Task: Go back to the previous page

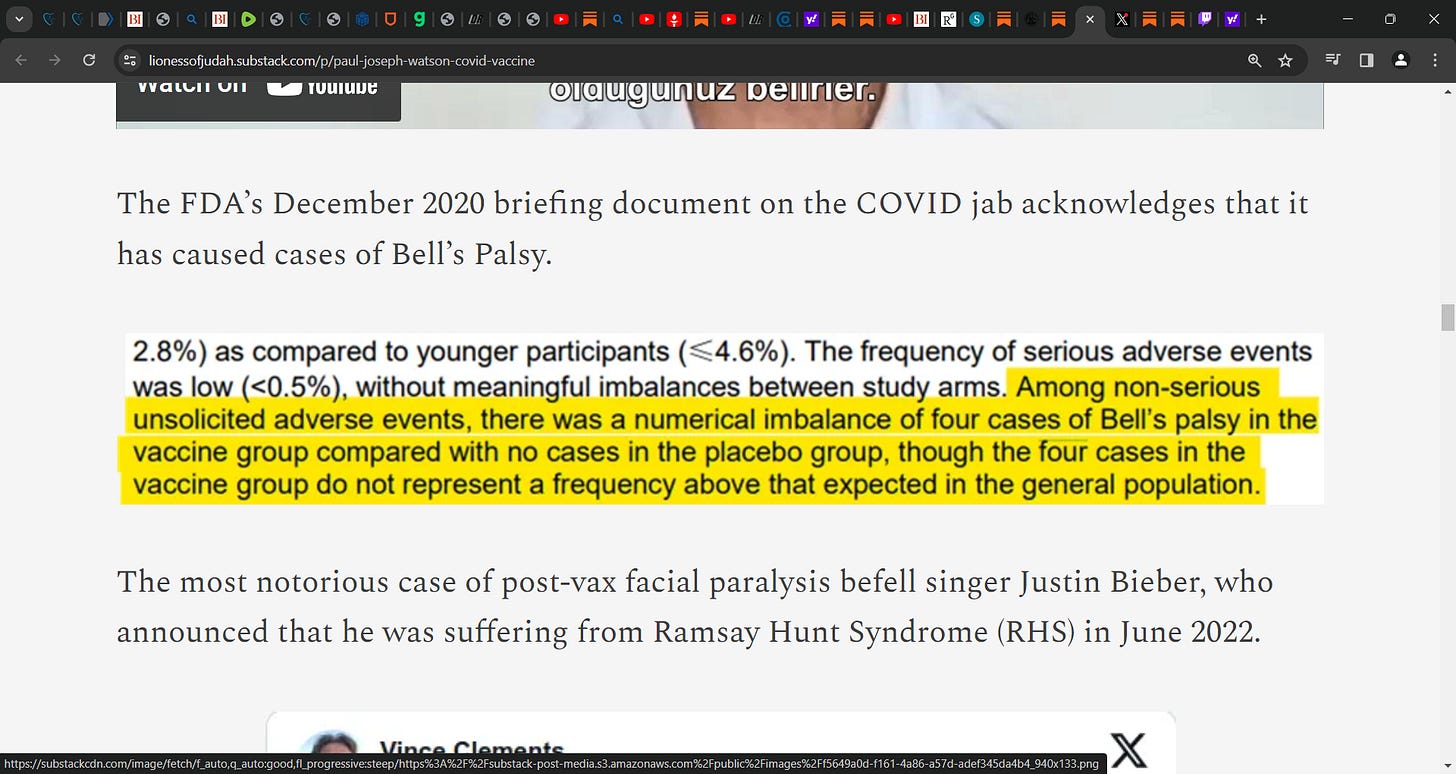Action: 22,60
